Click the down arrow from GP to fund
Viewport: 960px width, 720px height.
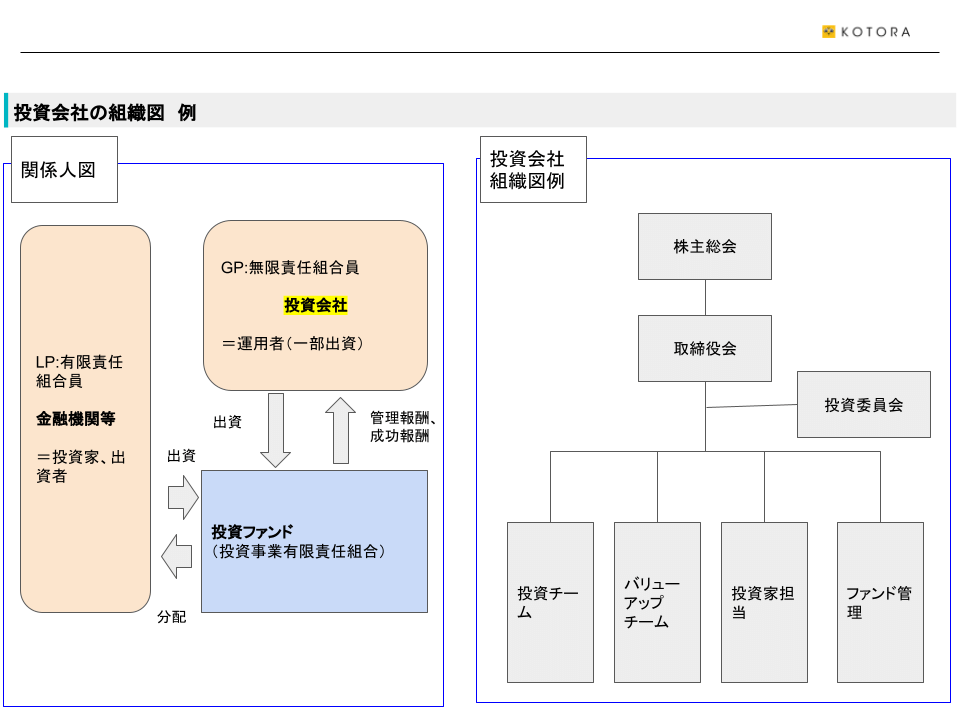click(x=276, y=430)
